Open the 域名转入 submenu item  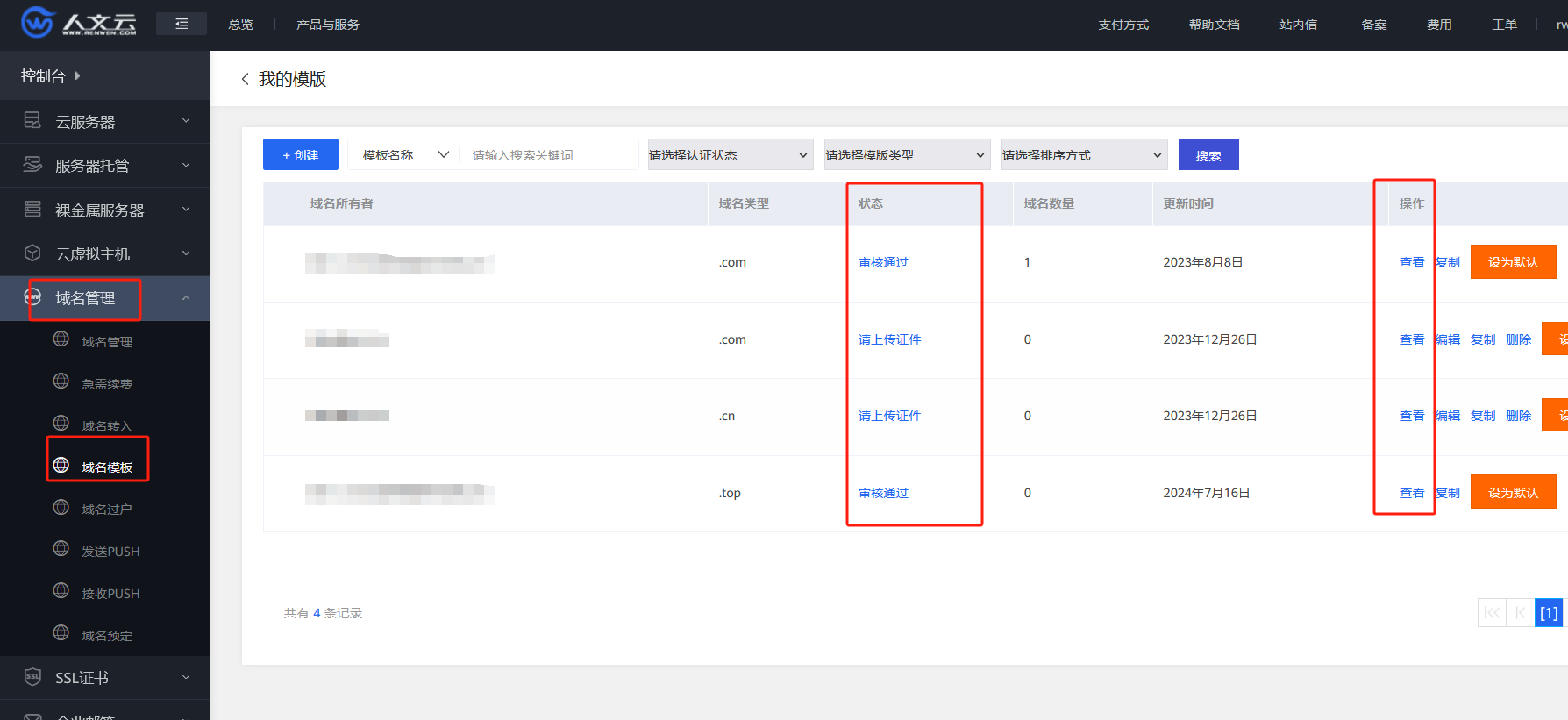pyautogui.click(x=107, y=426)
